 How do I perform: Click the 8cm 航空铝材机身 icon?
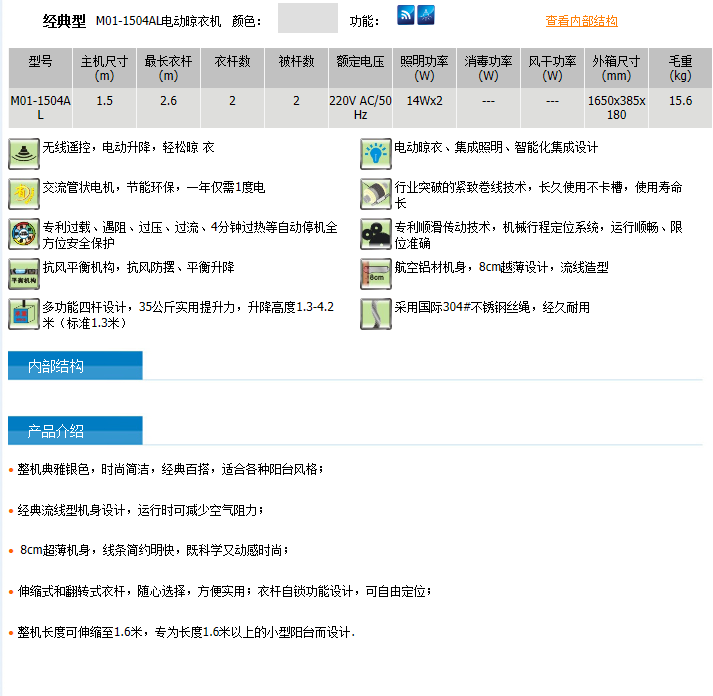click(376, 274)
